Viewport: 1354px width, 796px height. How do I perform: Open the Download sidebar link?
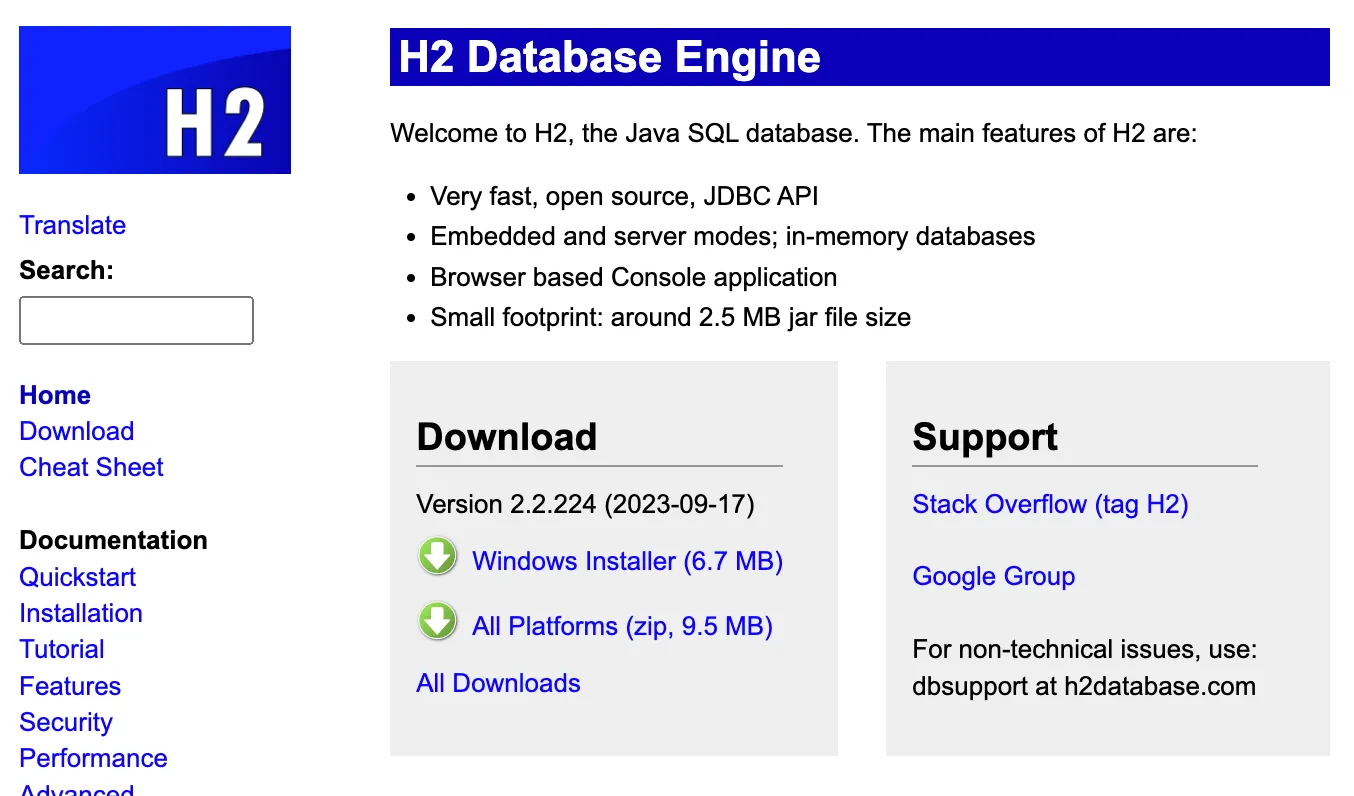pos(76,431)
